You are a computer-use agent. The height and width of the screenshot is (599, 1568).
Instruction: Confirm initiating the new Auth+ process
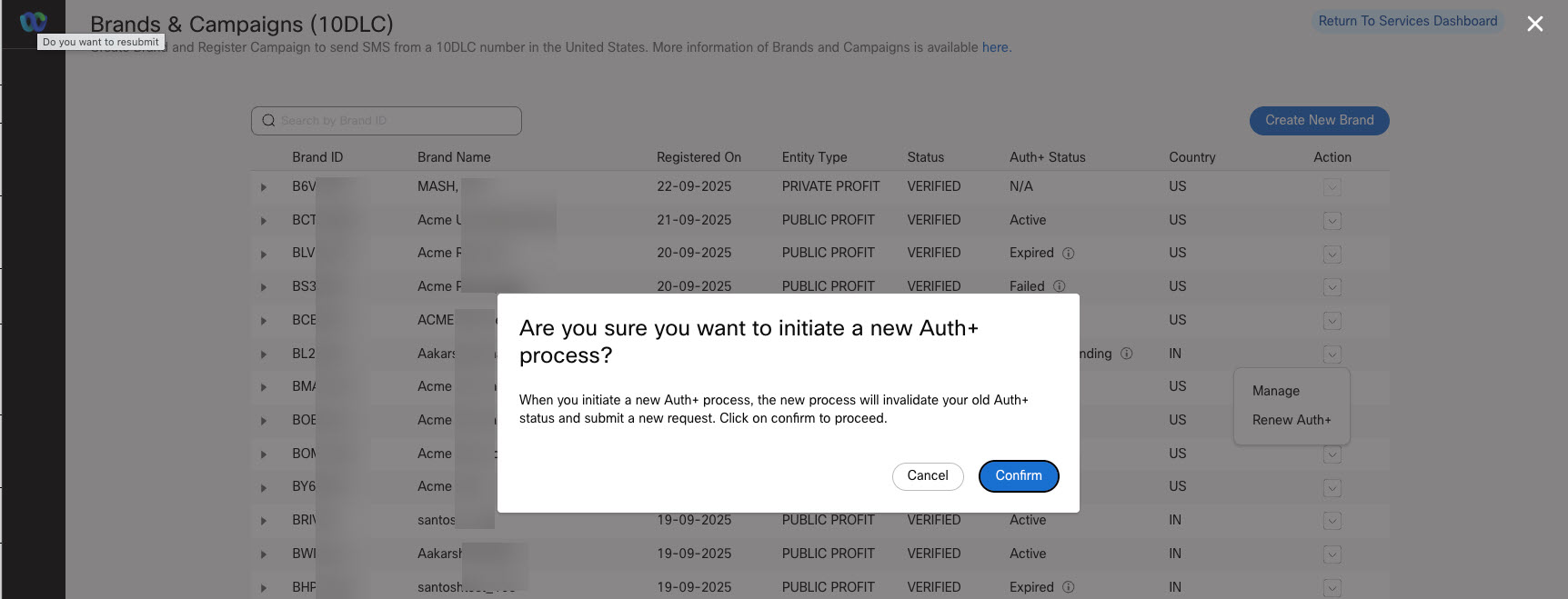1019,476
